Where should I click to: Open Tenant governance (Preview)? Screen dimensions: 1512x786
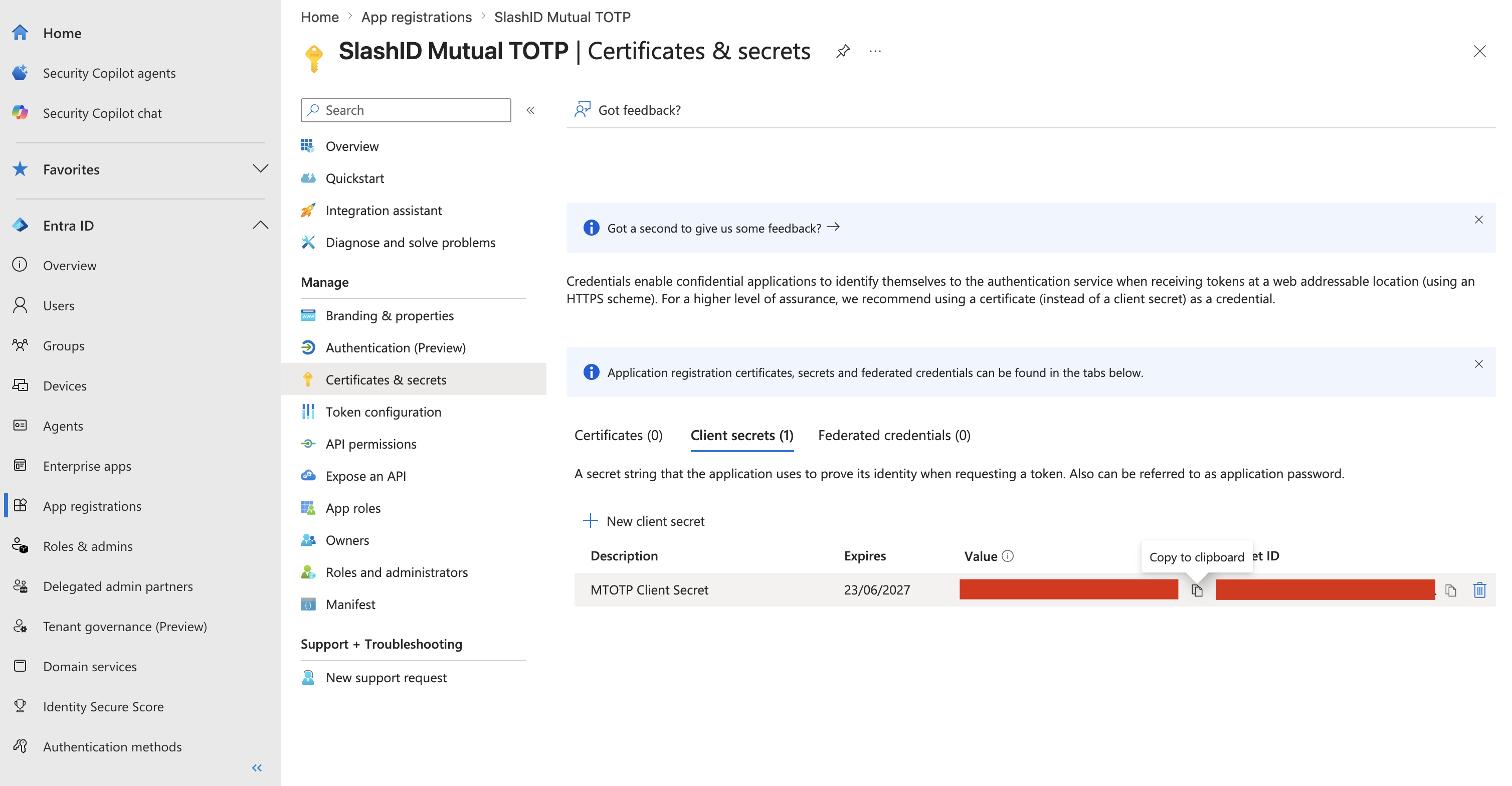[x=124, y=626]
